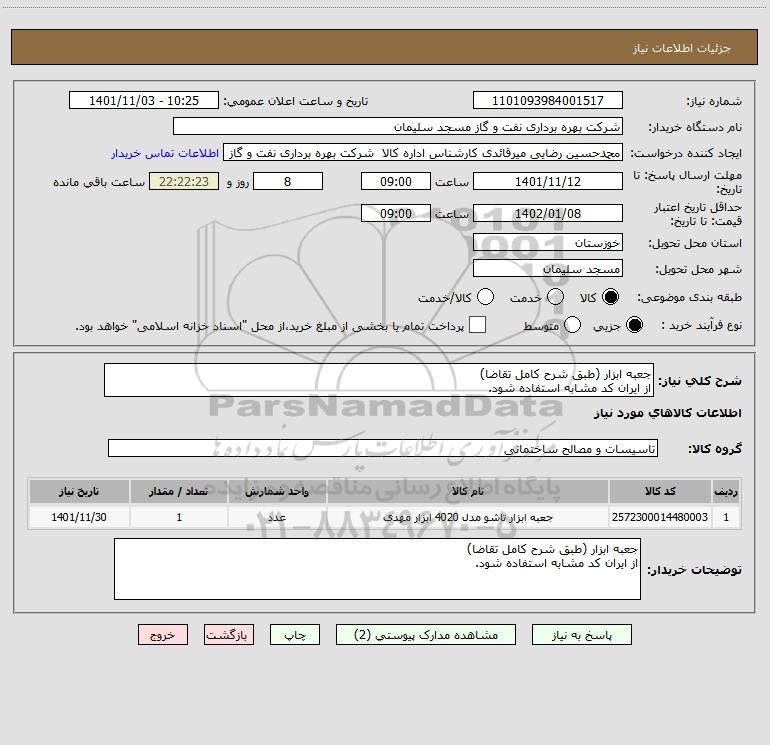Click the ردیف column header

tap(726, 491)
